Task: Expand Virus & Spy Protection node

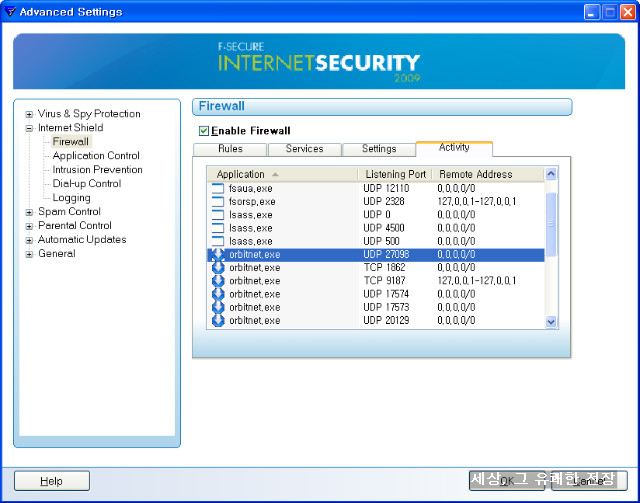Action: click(29, 114)
